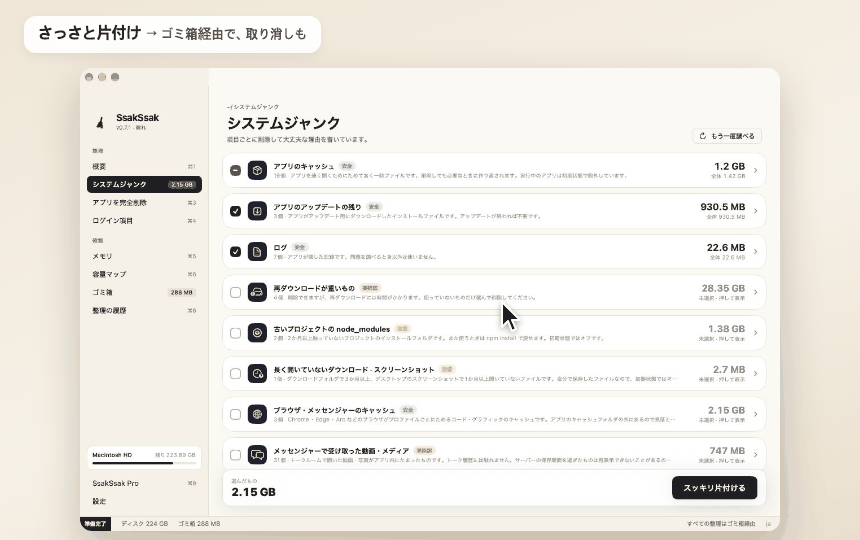Image resolution: width=860 pixels, height=540 pixels.
Task: Click the 2.15 GB badge on システムジャンク
Action: pyautogui.click(x=182, y=184)
